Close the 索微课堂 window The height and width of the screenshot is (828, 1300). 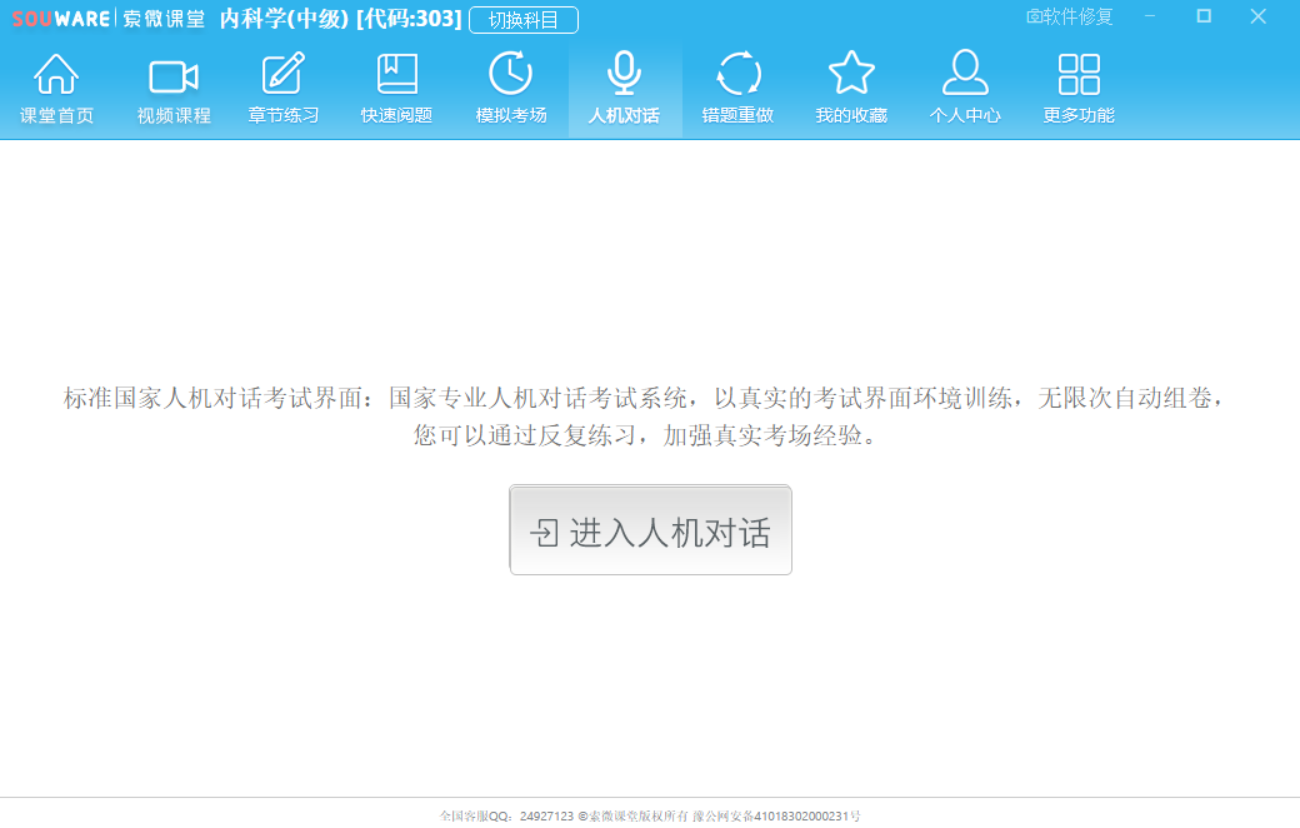[1258, 17]
